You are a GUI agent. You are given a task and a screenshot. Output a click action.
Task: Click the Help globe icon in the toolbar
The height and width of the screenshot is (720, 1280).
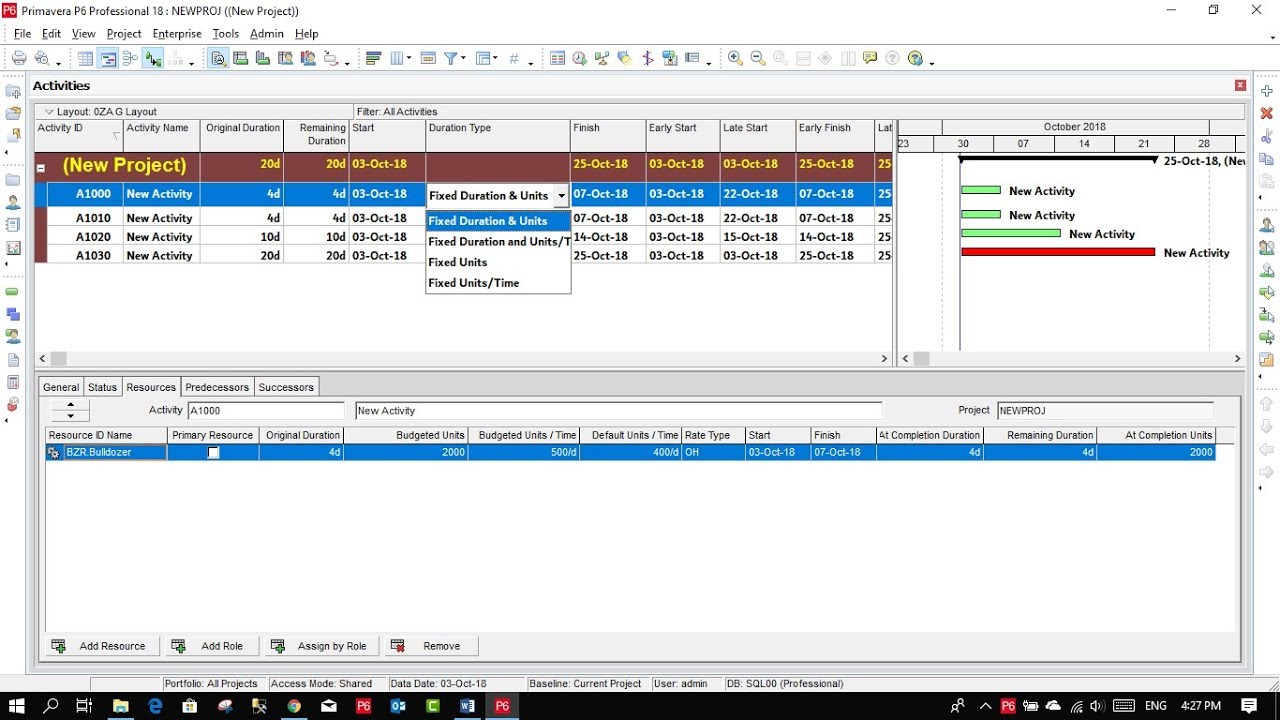[915, 59]
